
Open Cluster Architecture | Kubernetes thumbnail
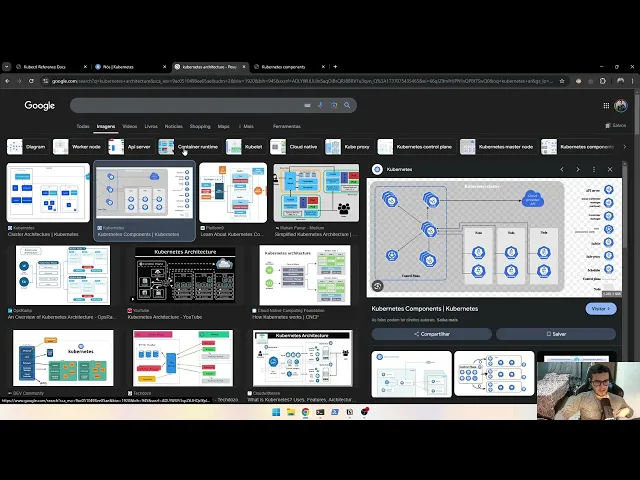tap(48, 193)
